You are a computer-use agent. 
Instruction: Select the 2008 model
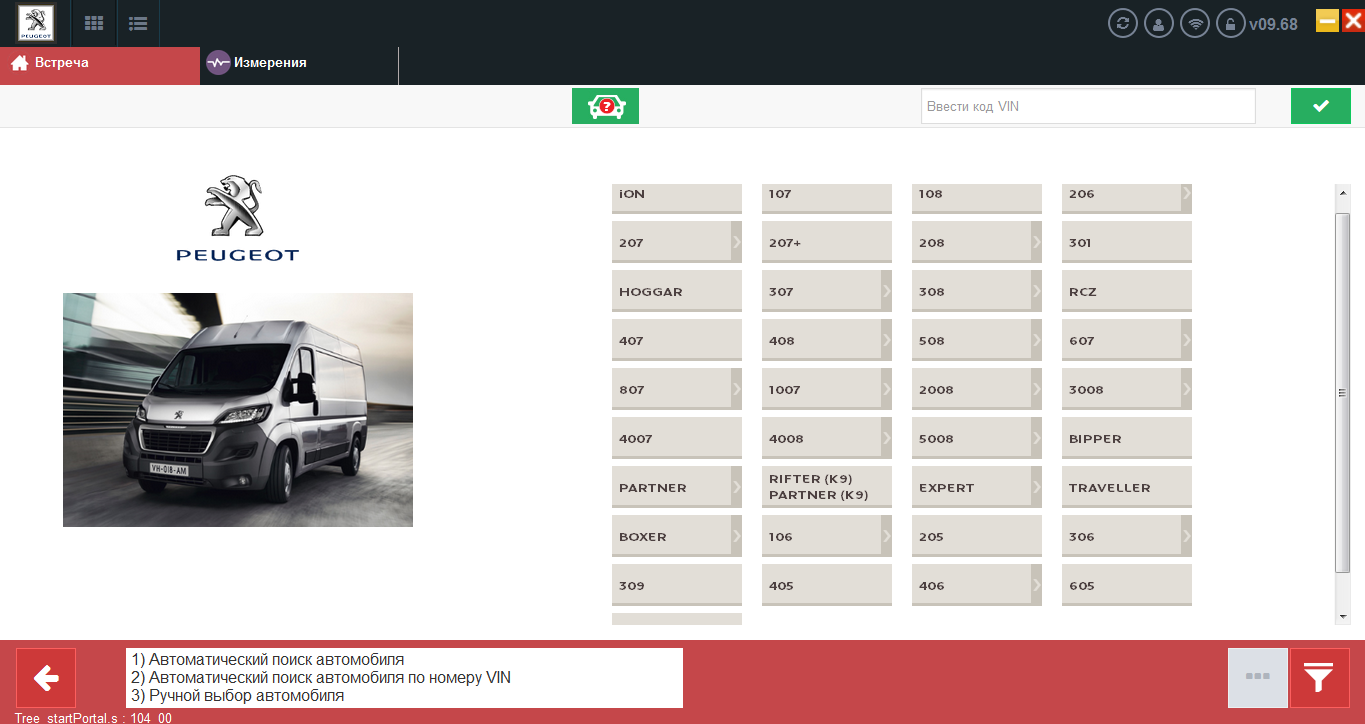pos(977,389)
